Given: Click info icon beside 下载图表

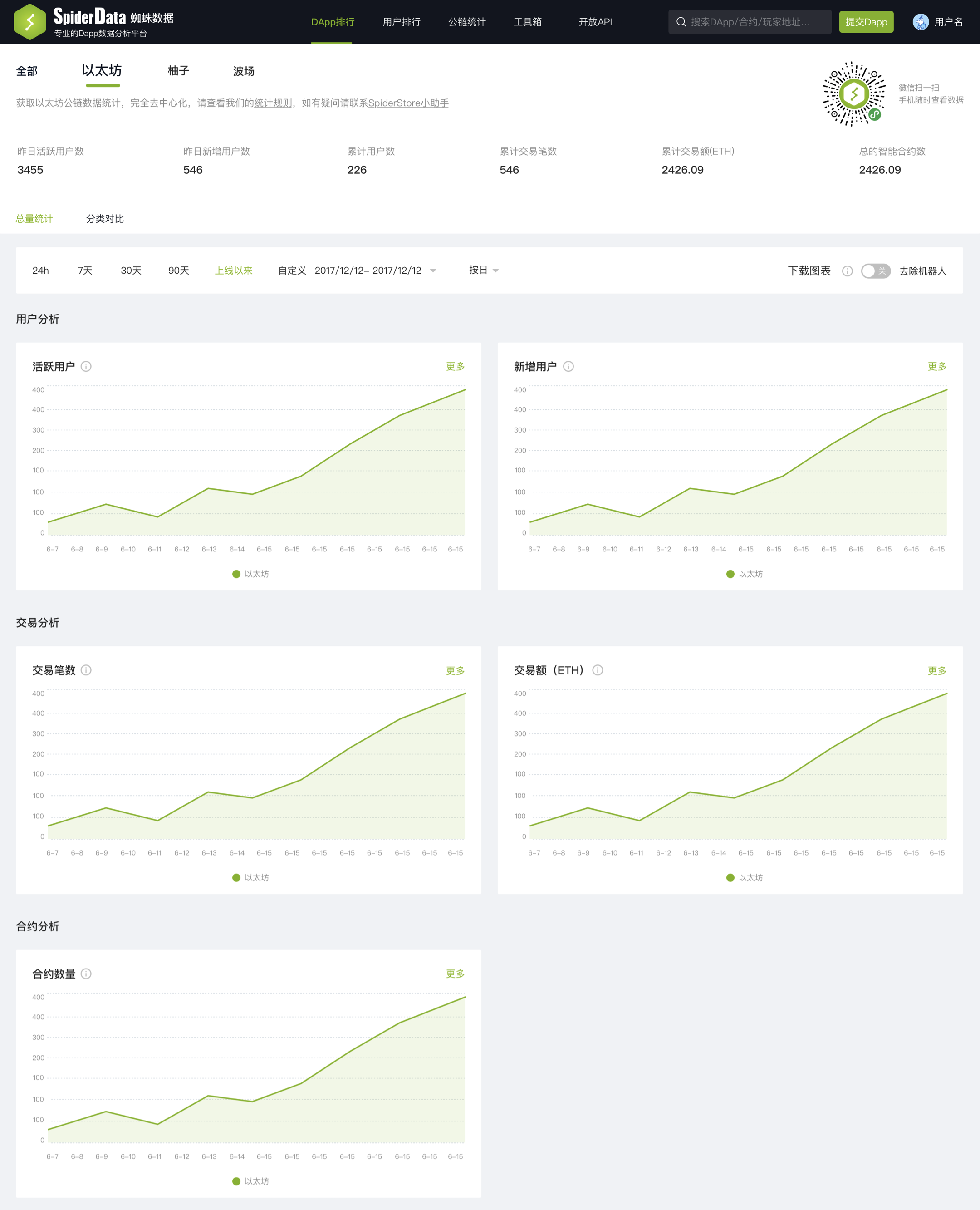Looking at the screenshot, I should pyautogui.click(x=847, y=271).
